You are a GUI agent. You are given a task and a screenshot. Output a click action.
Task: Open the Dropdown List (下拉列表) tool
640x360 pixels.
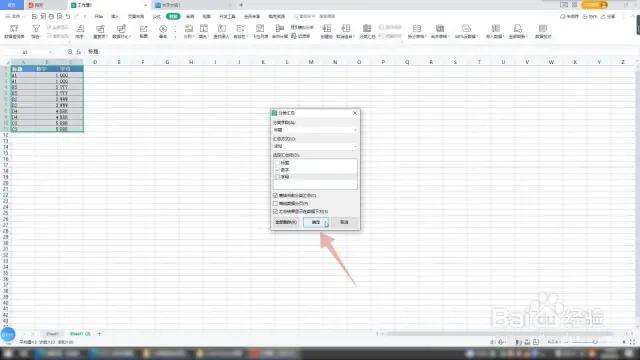tap(260, 31)
